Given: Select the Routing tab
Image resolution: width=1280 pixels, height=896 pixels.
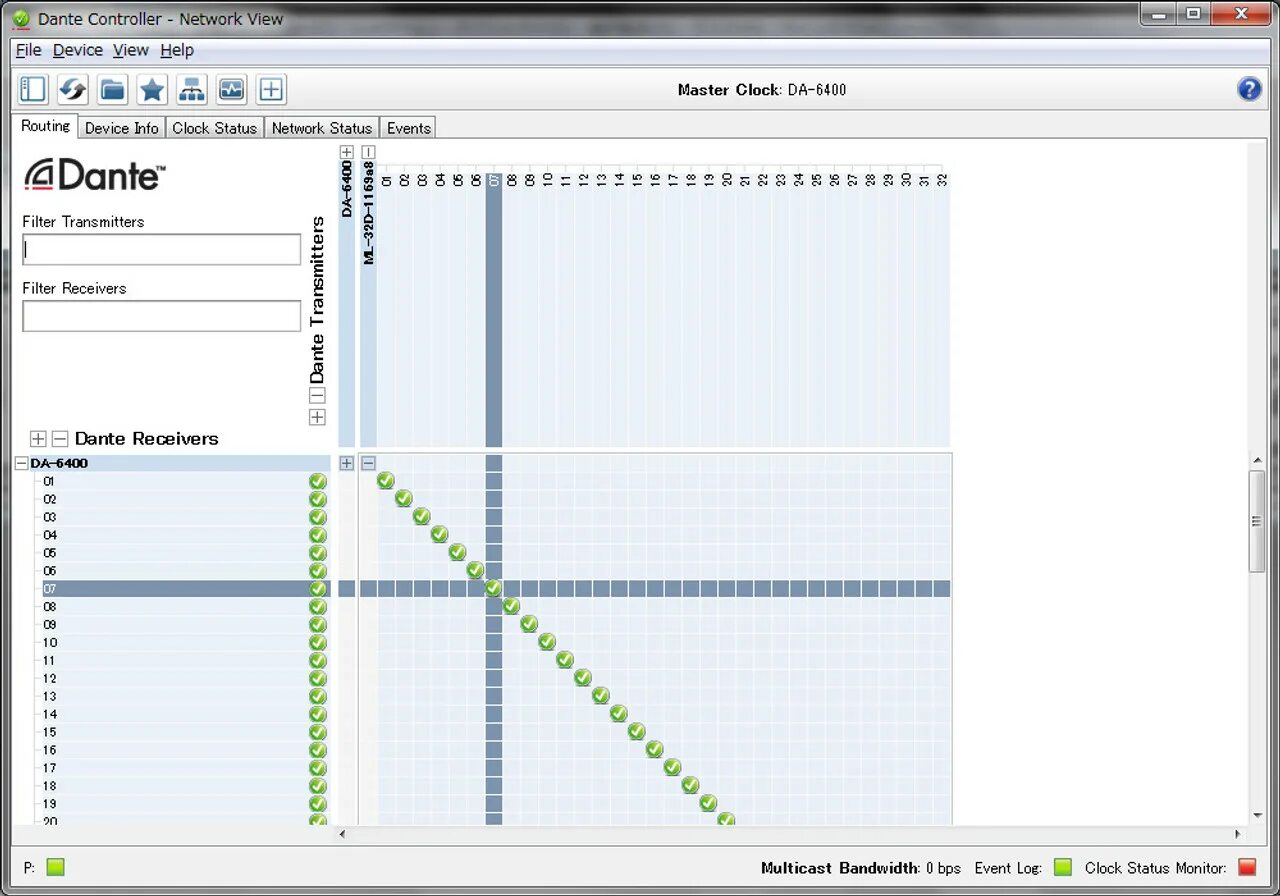Looking at the screenshot, I should pos(46,126).
